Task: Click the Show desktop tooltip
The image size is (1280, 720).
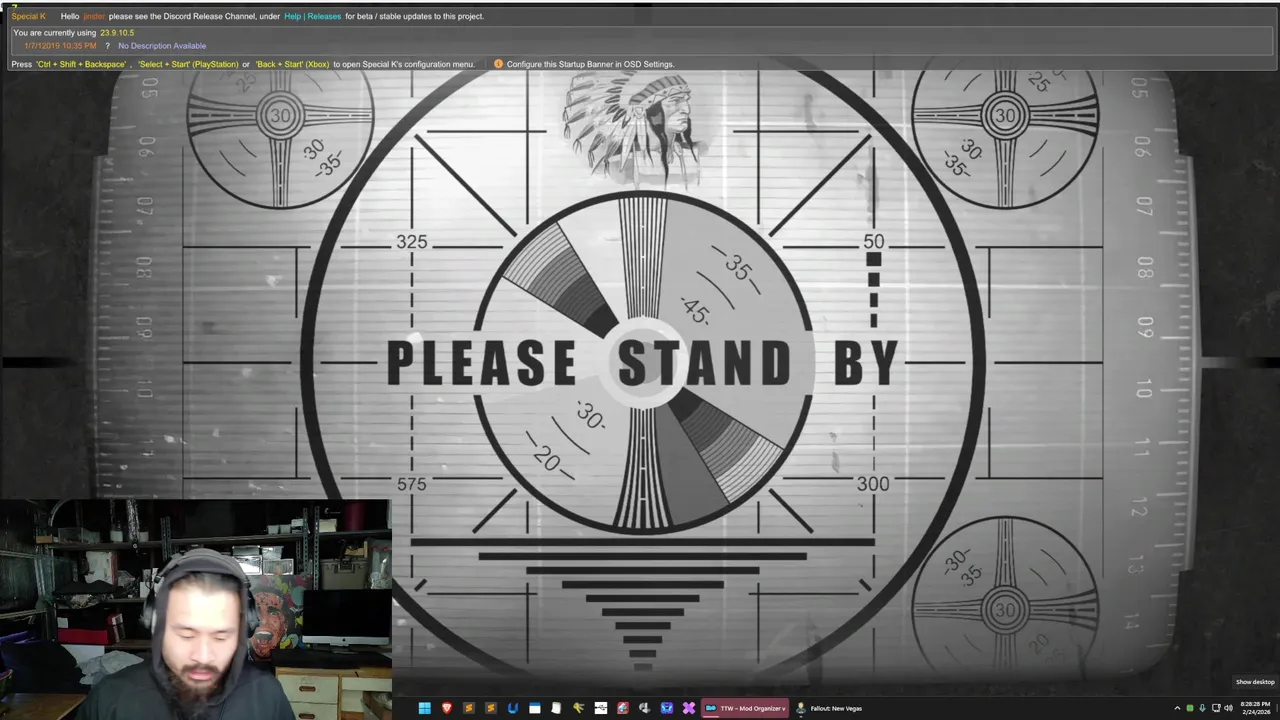Action: click(x=1255, y=682)
